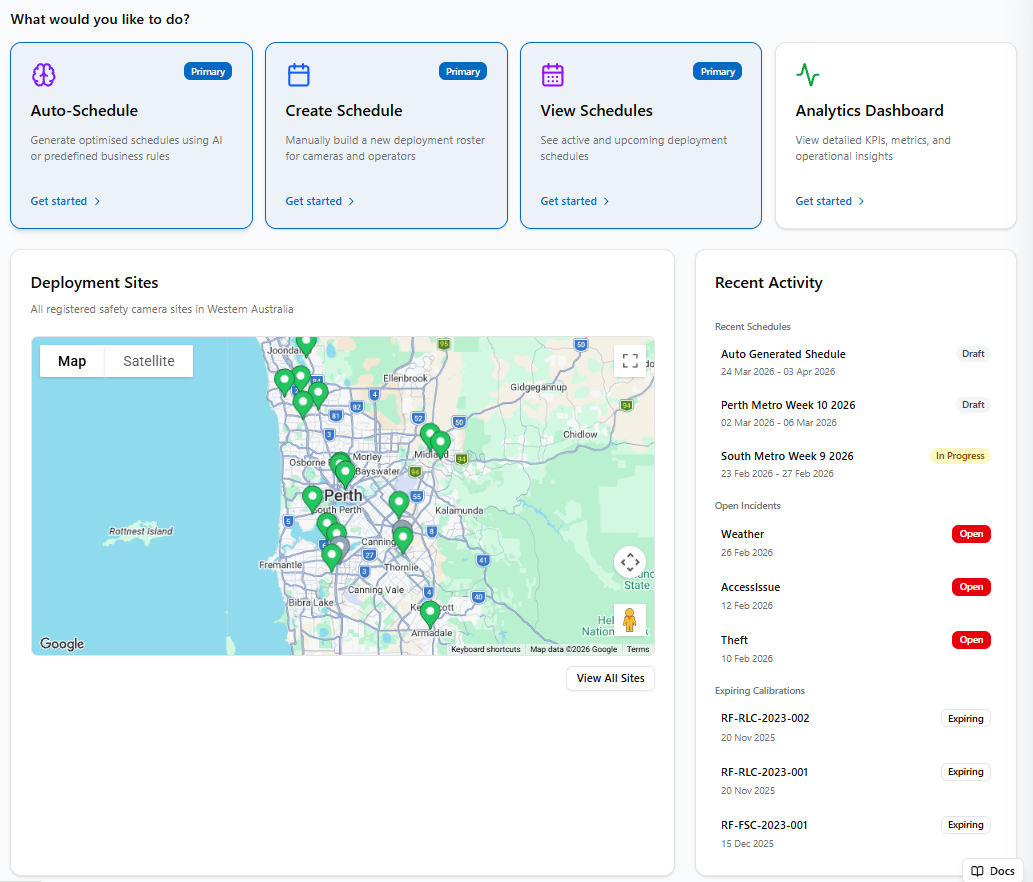Image resolution: width=1033 pixels, height=882 pixels.
Task: Click the Analytics Dashboard pulse icon
Action: point(808,74)
